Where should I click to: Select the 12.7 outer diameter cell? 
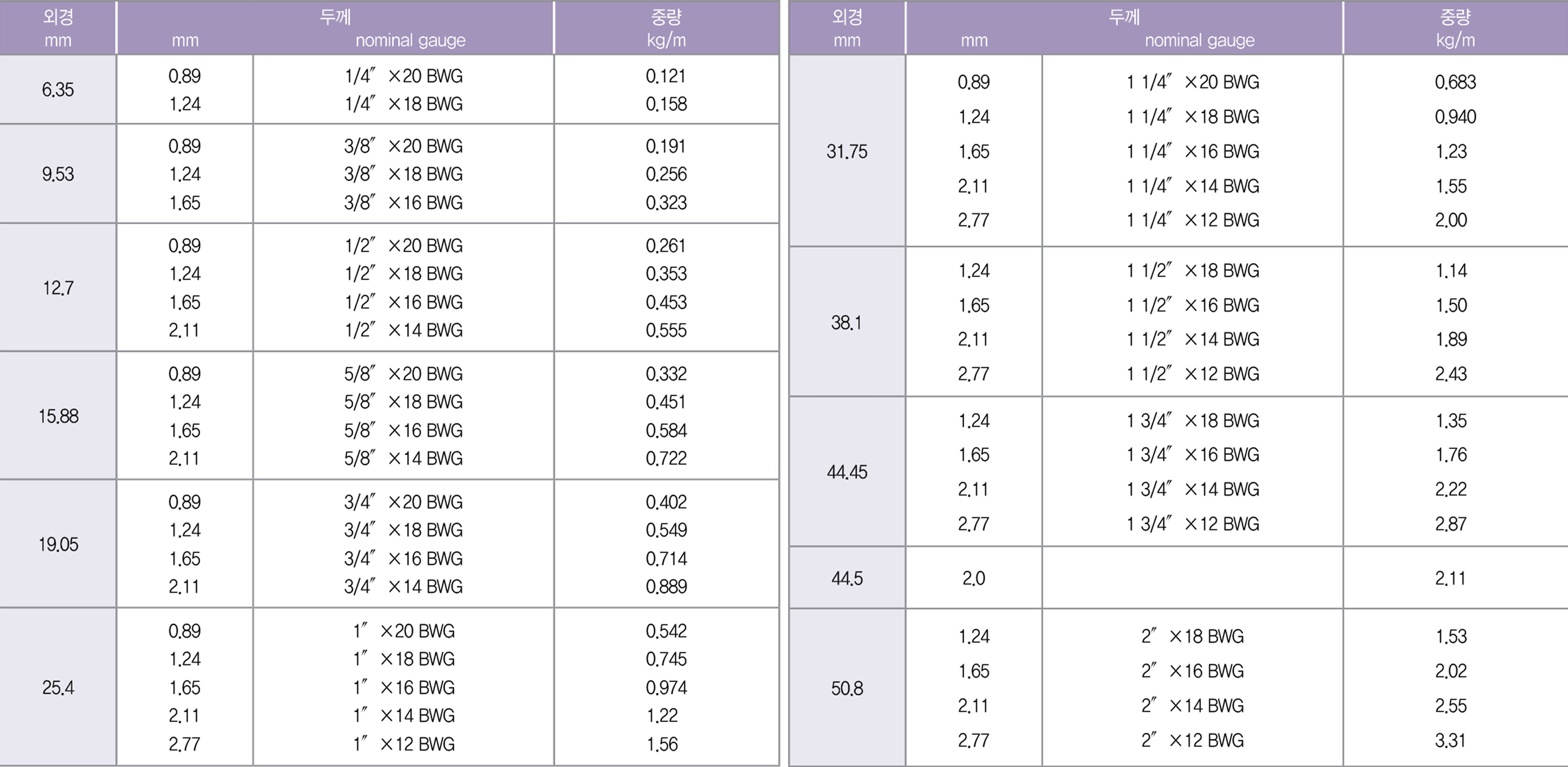(58, 287)
